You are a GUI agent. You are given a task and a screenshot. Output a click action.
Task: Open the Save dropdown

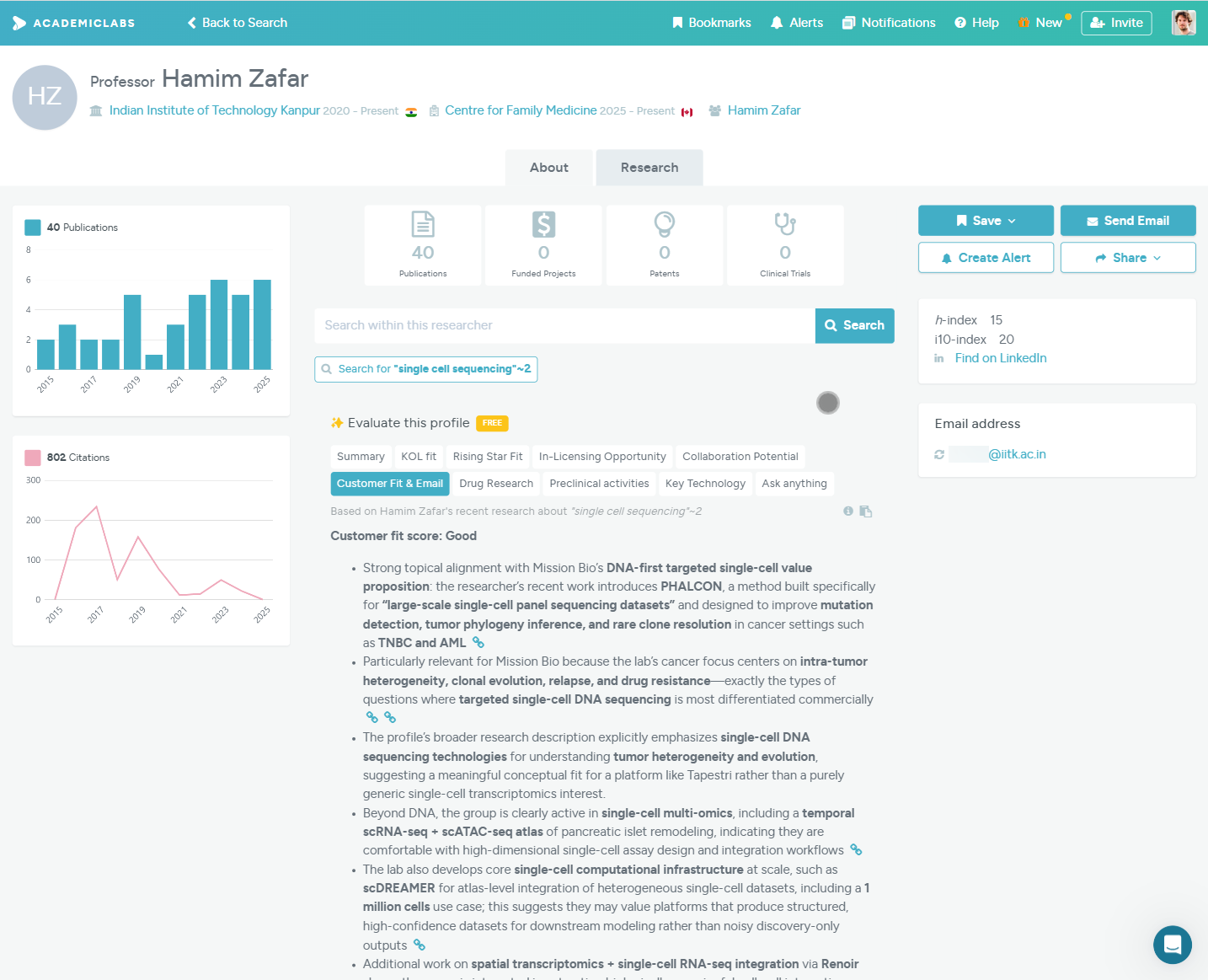986,221
